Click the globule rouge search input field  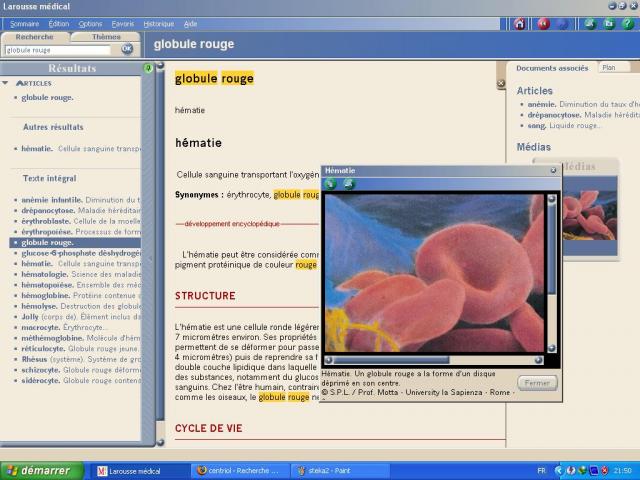click(60, 49)
